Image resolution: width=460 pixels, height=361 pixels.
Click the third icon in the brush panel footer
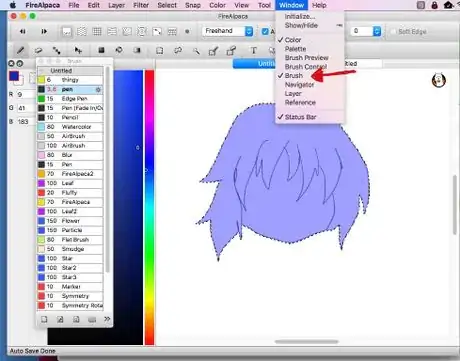[76, 319]
